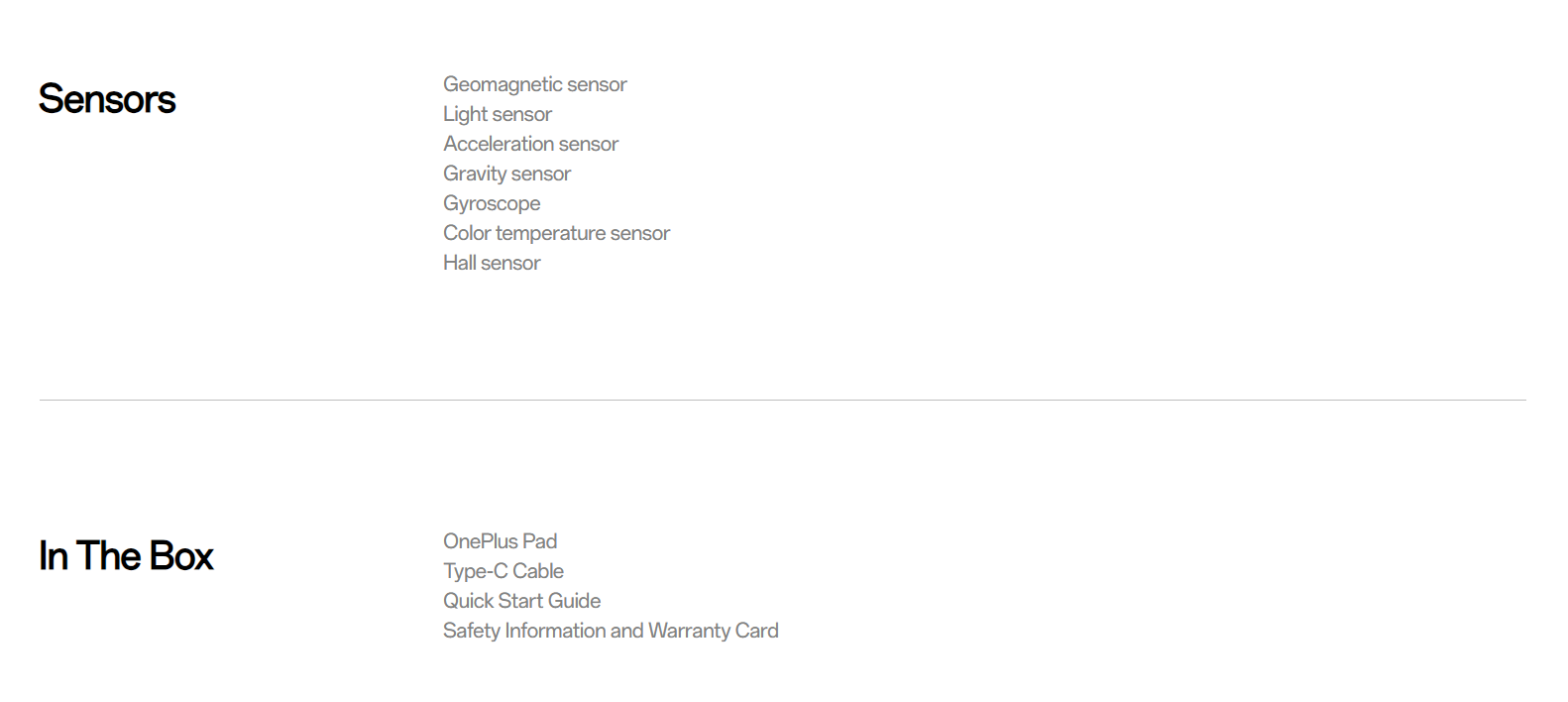The height and width of the screenshot is (702, 1568).
Task: Click the In The Box heading
Action: (126, 556)
